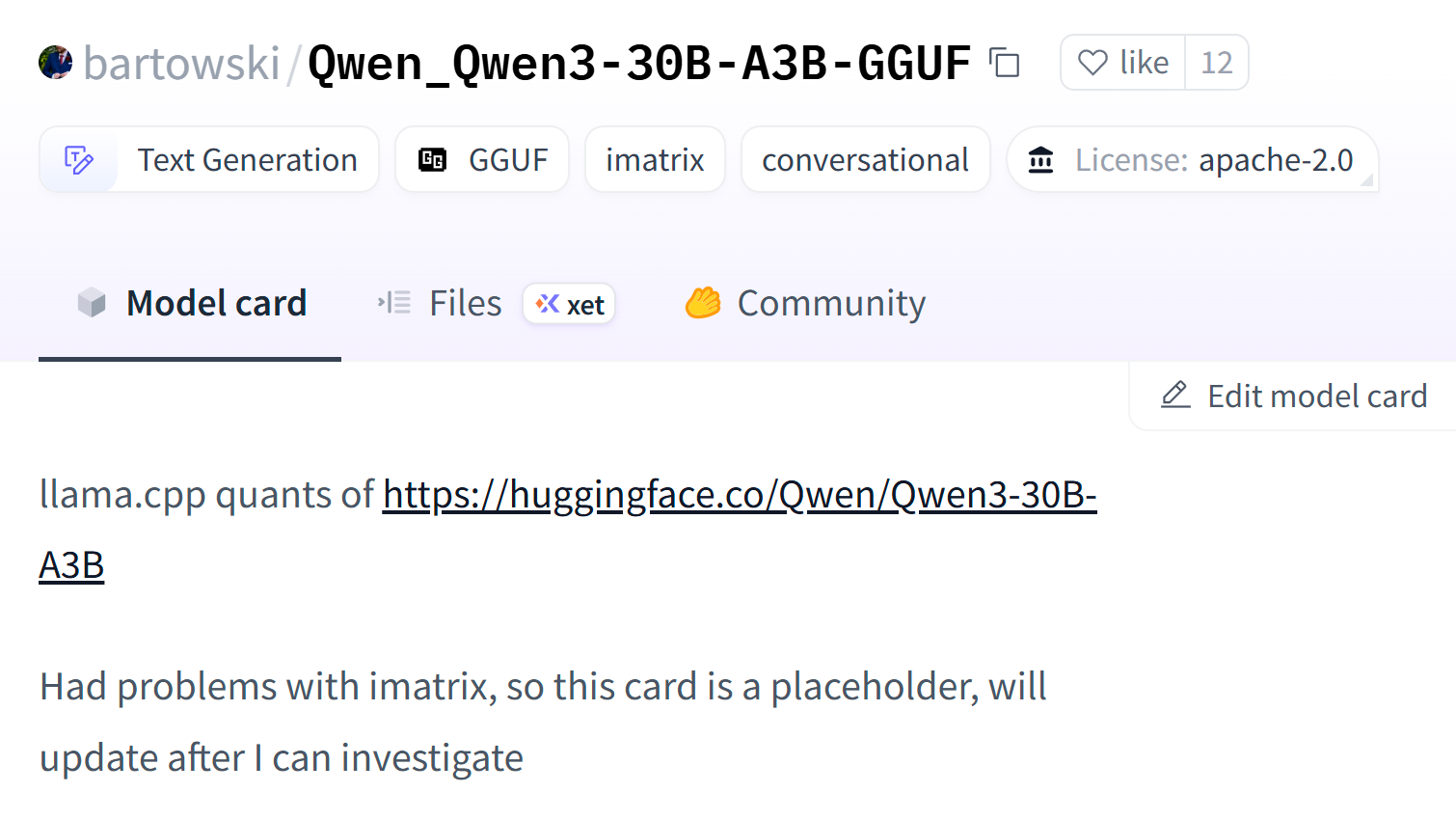Click the Files list icon
Viewport: 1456px width, 820px height.
[394, 303]
